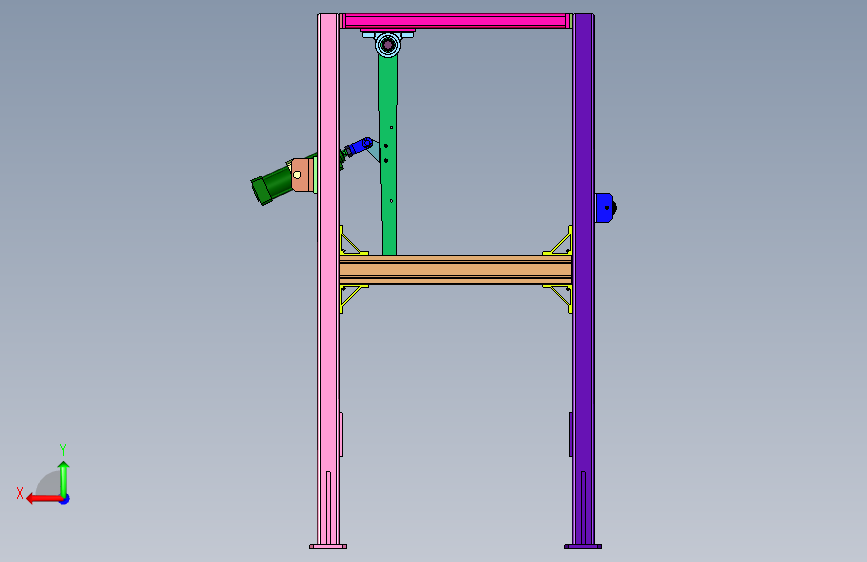Select the lower-left yellow corner bracket

(353, 299)
